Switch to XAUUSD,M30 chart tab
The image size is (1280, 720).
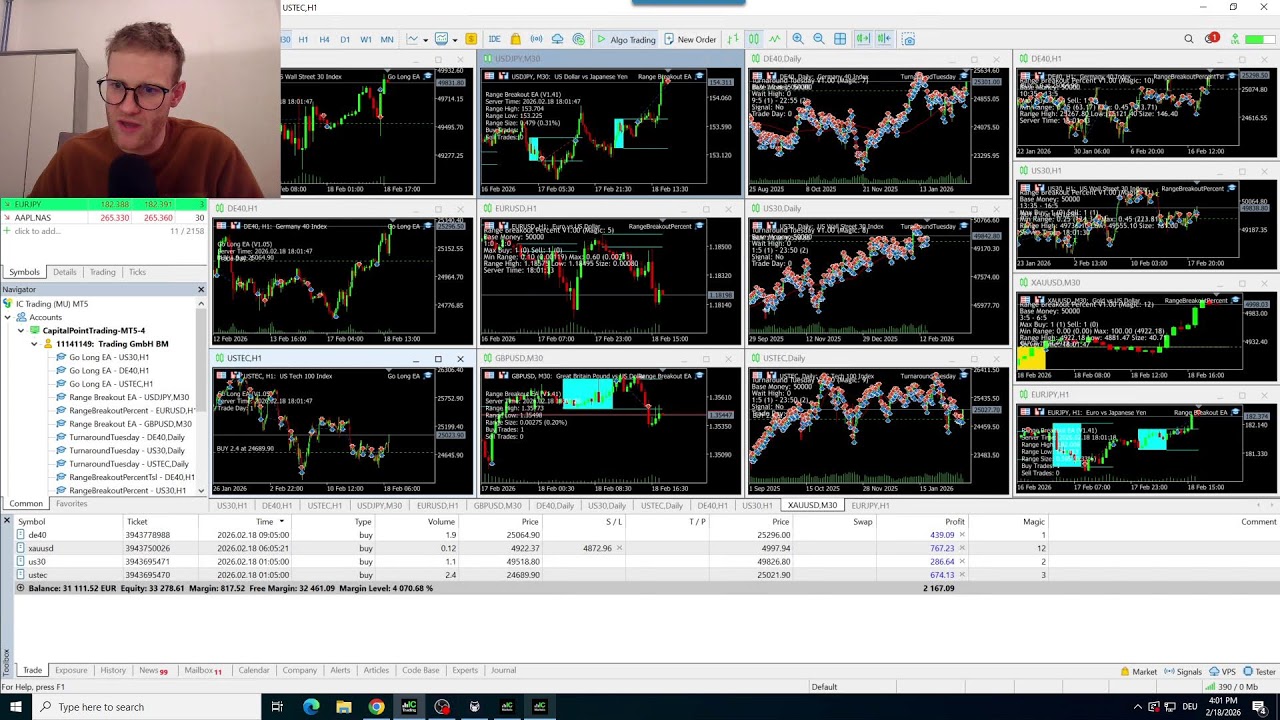pyautogui.click(x=812, y=505)
